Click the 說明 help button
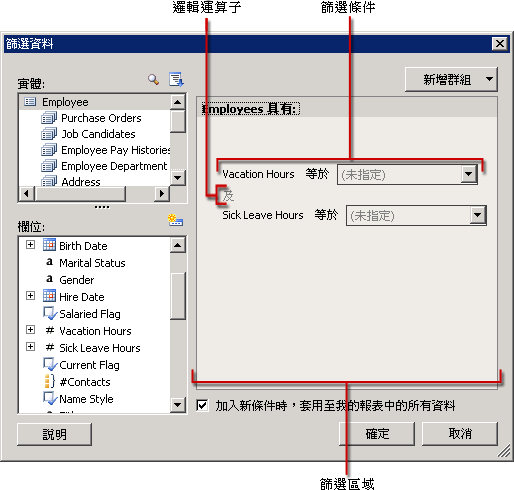Screen dimensions: 514x490 click(x=54, y=434)
